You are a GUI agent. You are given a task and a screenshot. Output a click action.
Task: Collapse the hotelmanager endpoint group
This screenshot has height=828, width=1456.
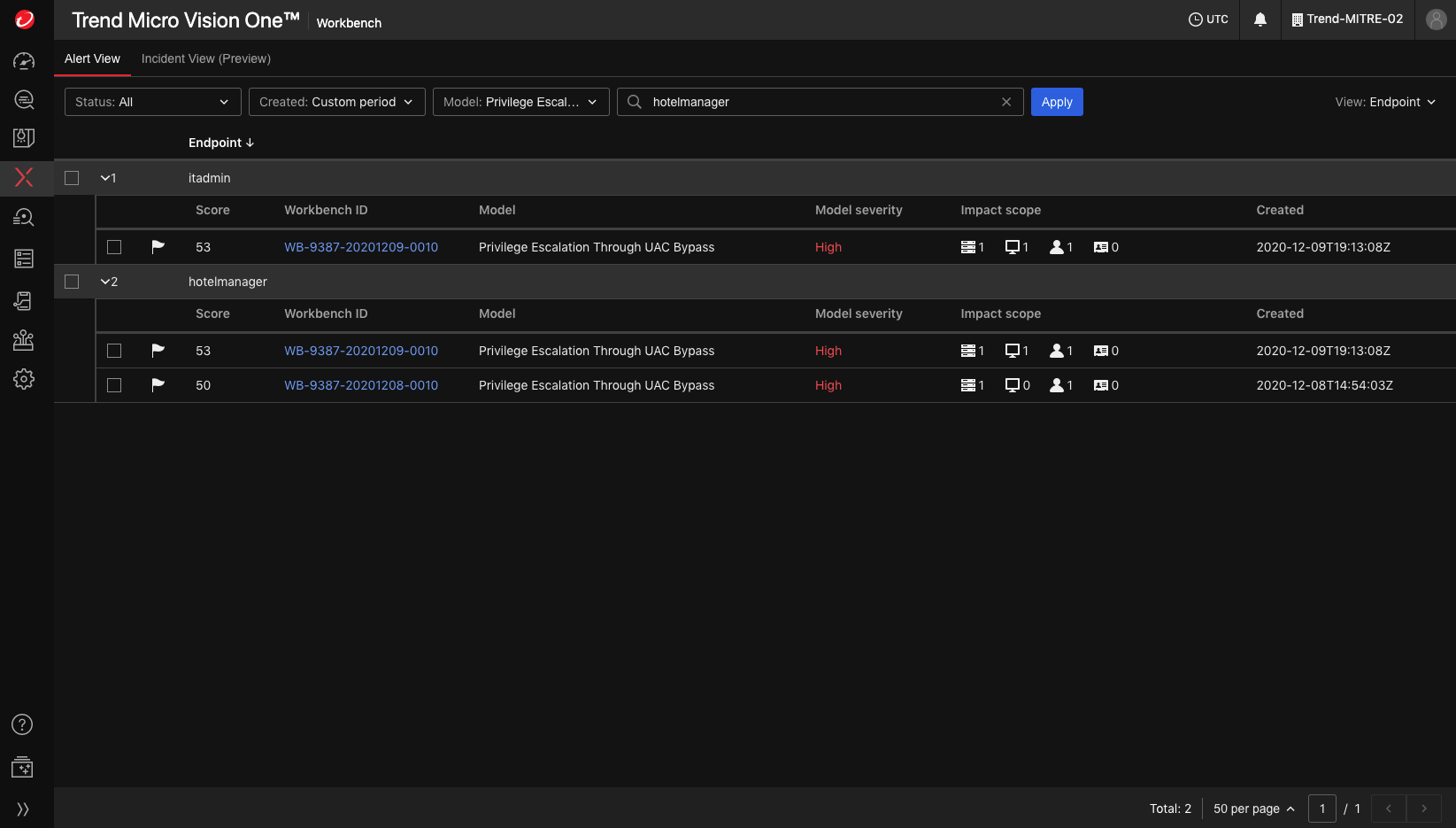click(x=105, y=282)
